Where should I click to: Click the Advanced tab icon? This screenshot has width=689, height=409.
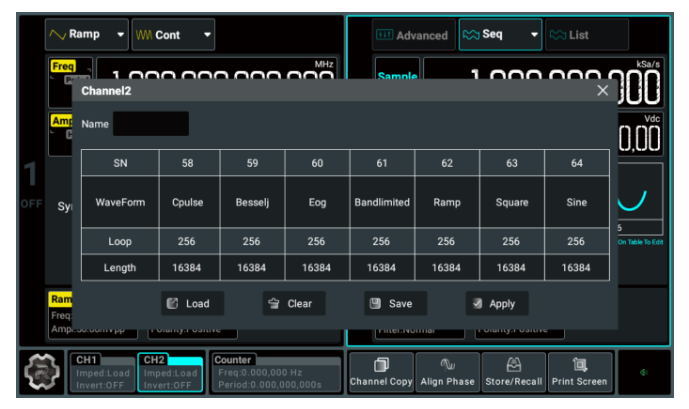point(384,35)
